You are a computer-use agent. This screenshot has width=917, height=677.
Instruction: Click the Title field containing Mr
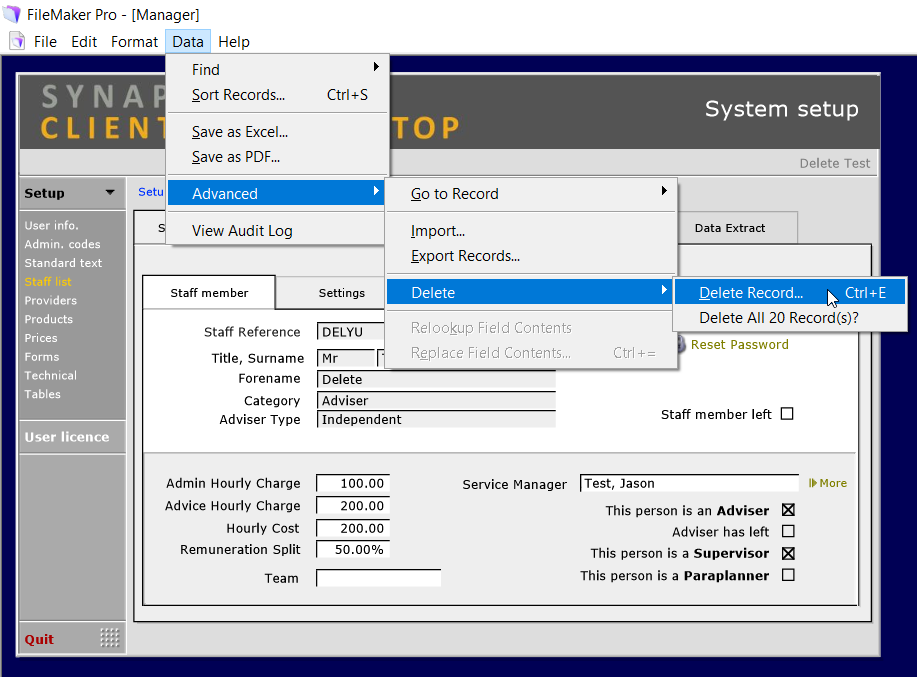coord(346,358)
